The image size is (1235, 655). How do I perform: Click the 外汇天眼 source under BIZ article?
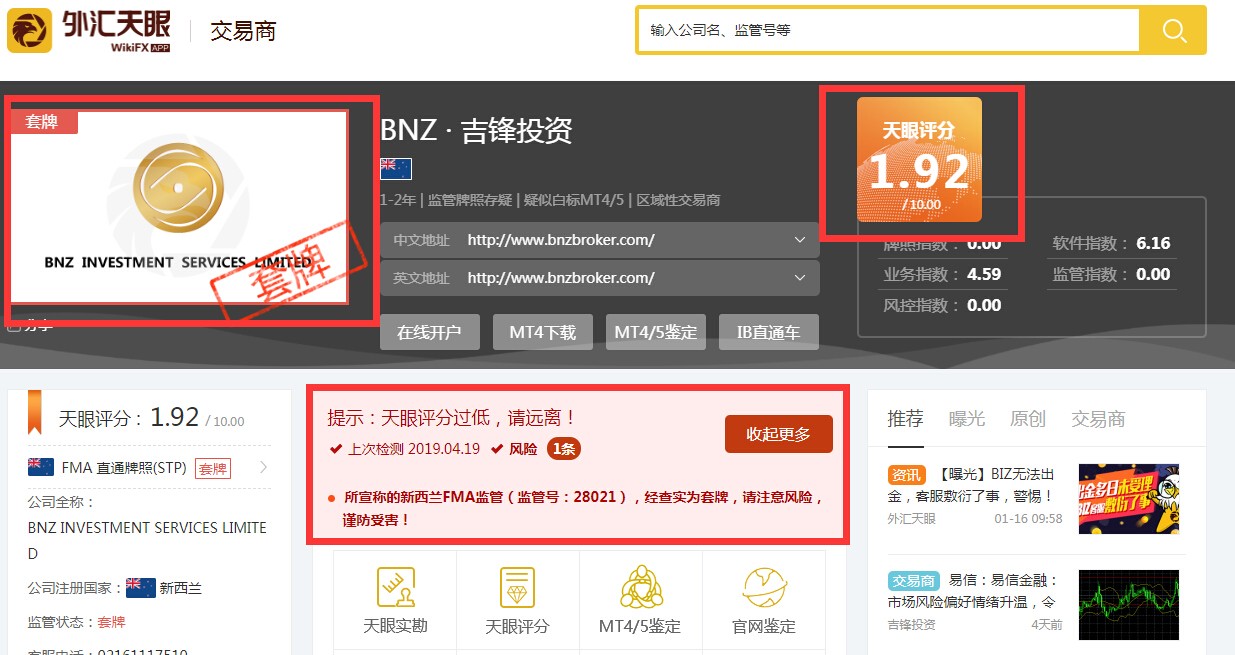[912, 518]
